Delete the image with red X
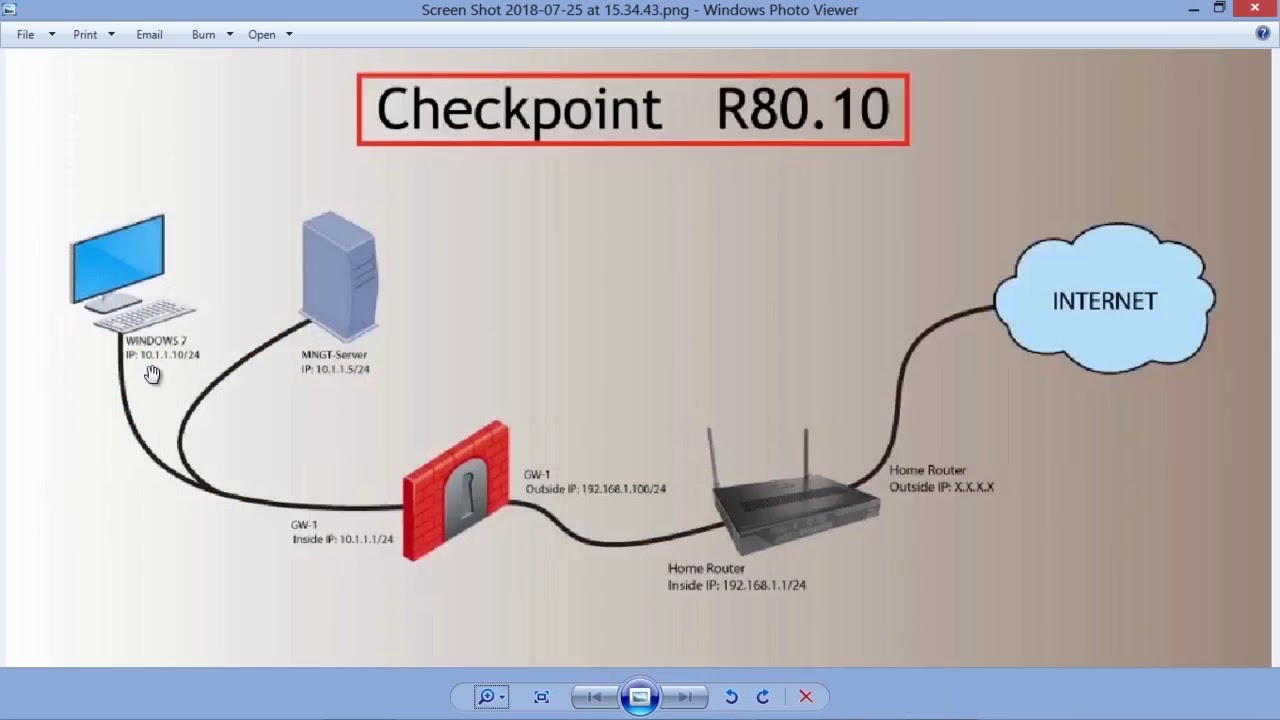Screen dimensions: 1280x720 [805, 697]
